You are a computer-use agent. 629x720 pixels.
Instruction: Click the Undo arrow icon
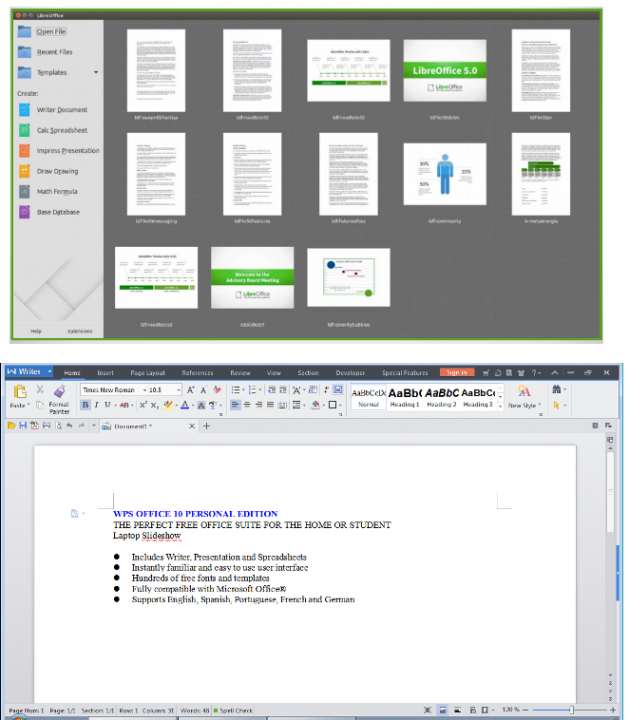(x=69, y=426)
